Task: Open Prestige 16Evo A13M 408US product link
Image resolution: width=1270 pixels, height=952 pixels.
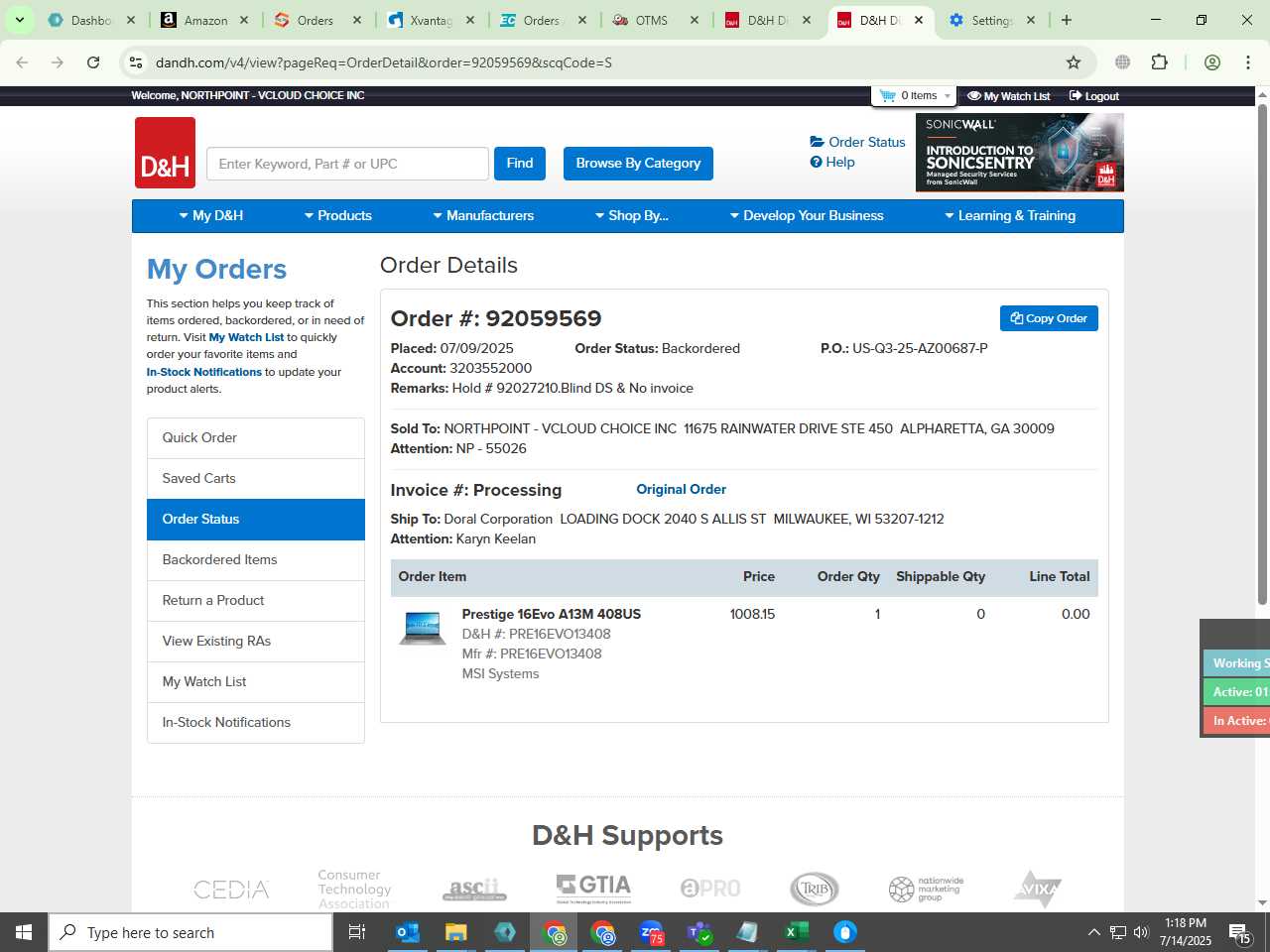Action: click(x=552, y=614)
